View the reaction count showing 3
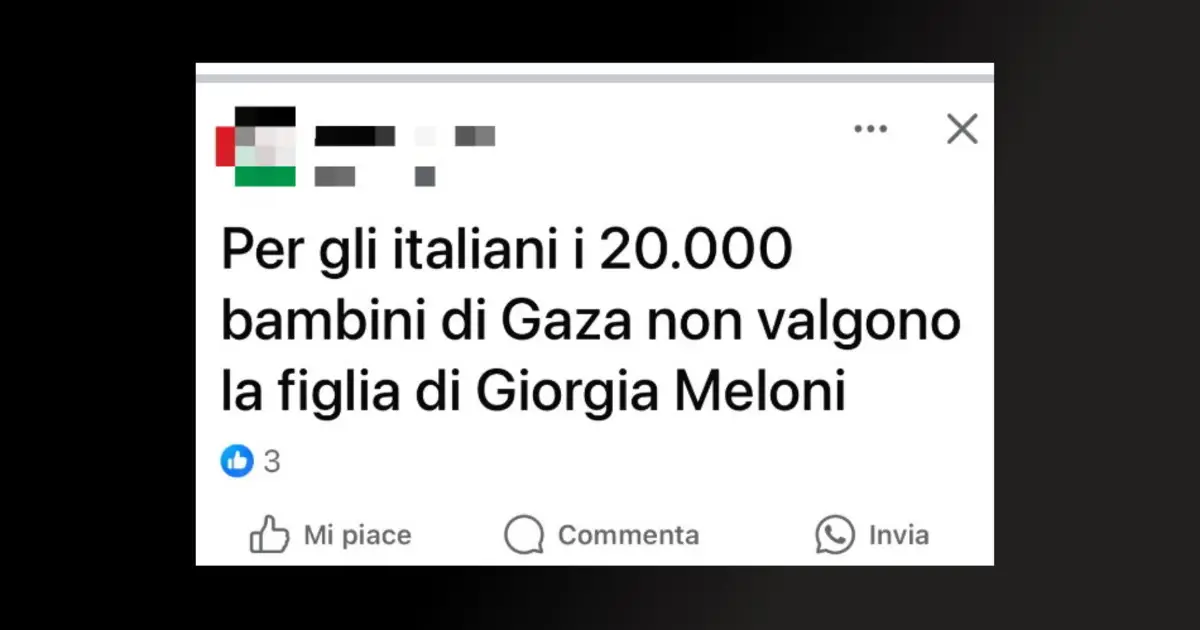This screenshot has height=630, width=1200. click(271, 462)
